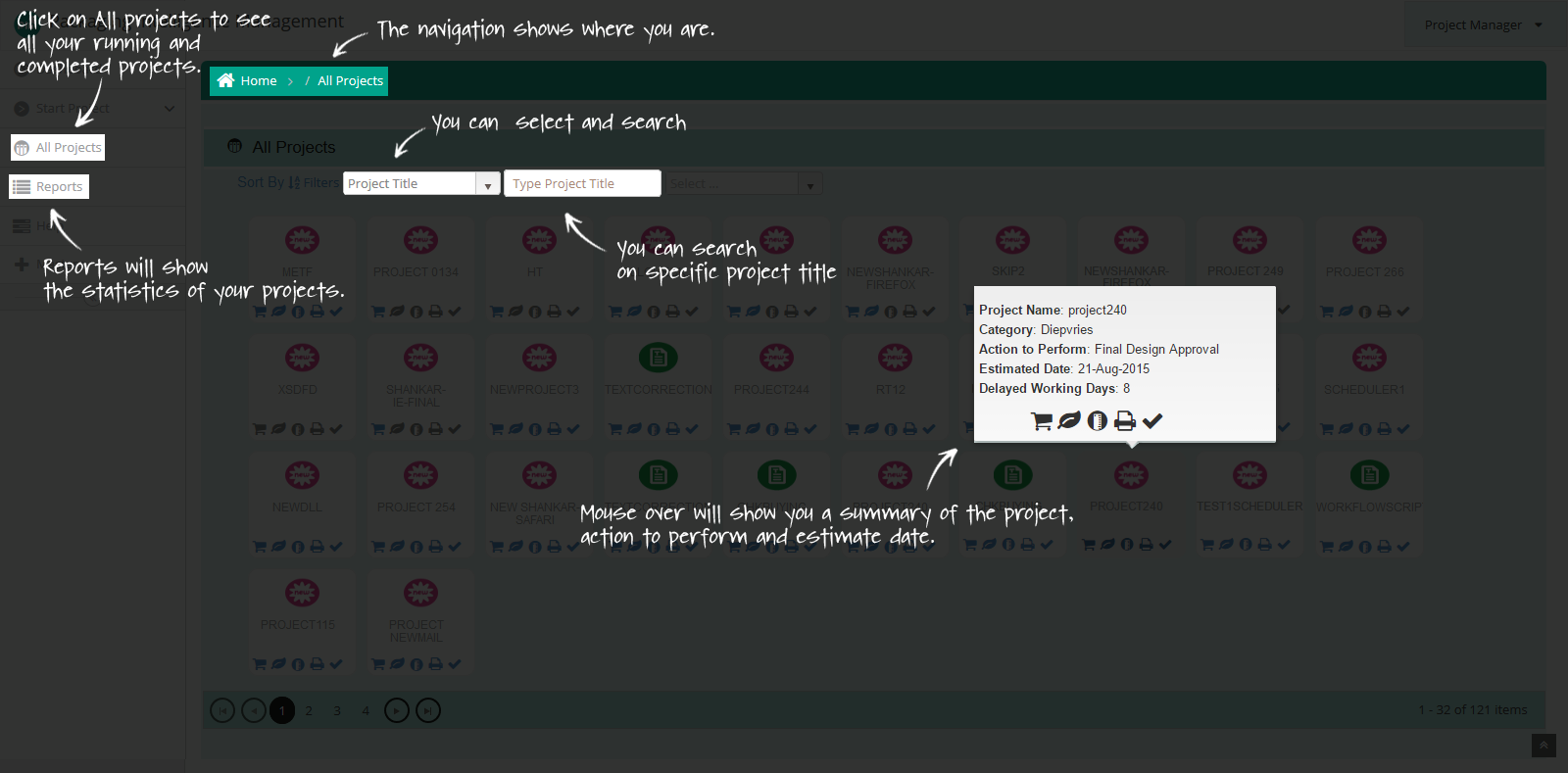
Task: Click the All Projects globe icon in sidebar
Action: click(22, 148)
